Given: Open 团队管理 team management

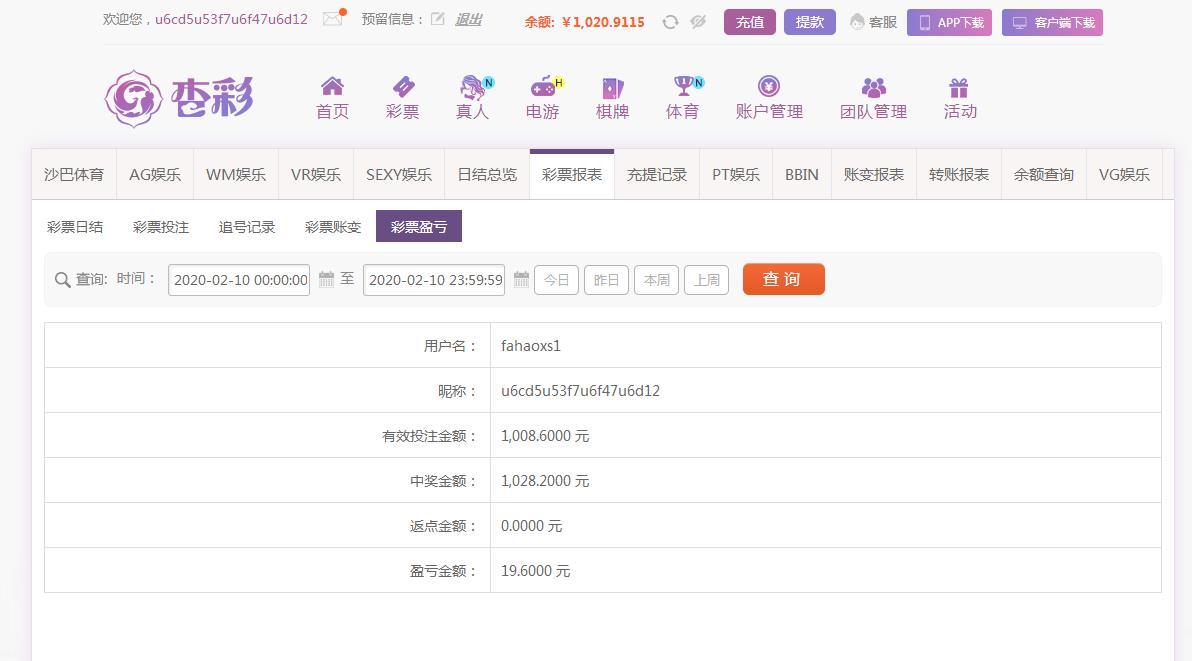Looking at the screenshot, I should click(x=873, y=98).
